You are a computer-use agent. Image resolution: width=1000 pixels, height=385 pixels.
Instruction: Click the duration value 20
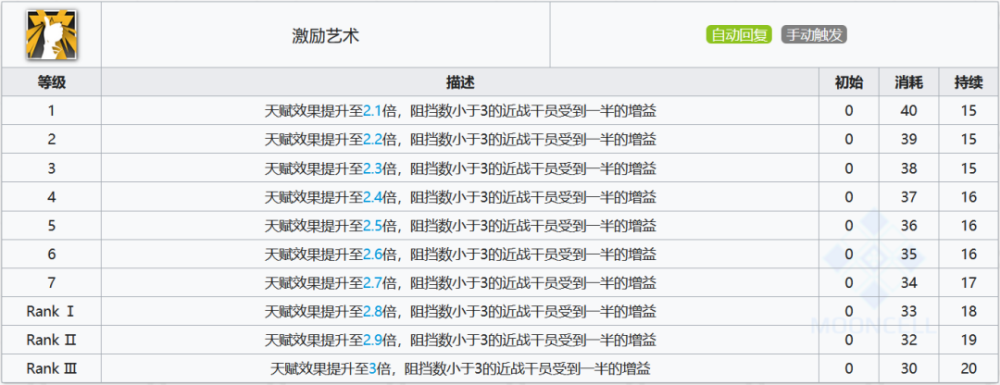pos(969,368)
